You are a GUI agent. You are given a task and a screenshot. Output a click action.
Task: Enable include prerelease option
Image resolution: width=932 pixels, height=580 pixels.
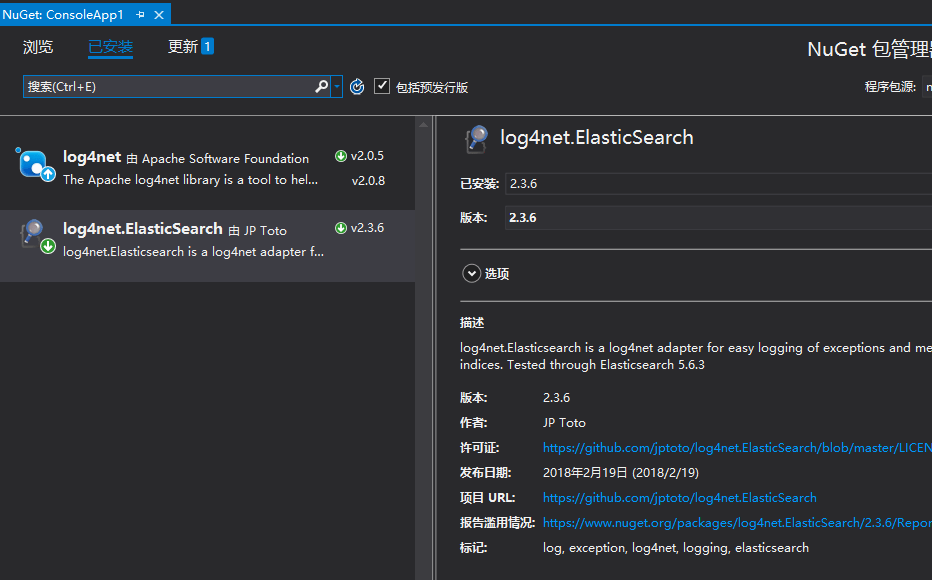tap(381, 85)
